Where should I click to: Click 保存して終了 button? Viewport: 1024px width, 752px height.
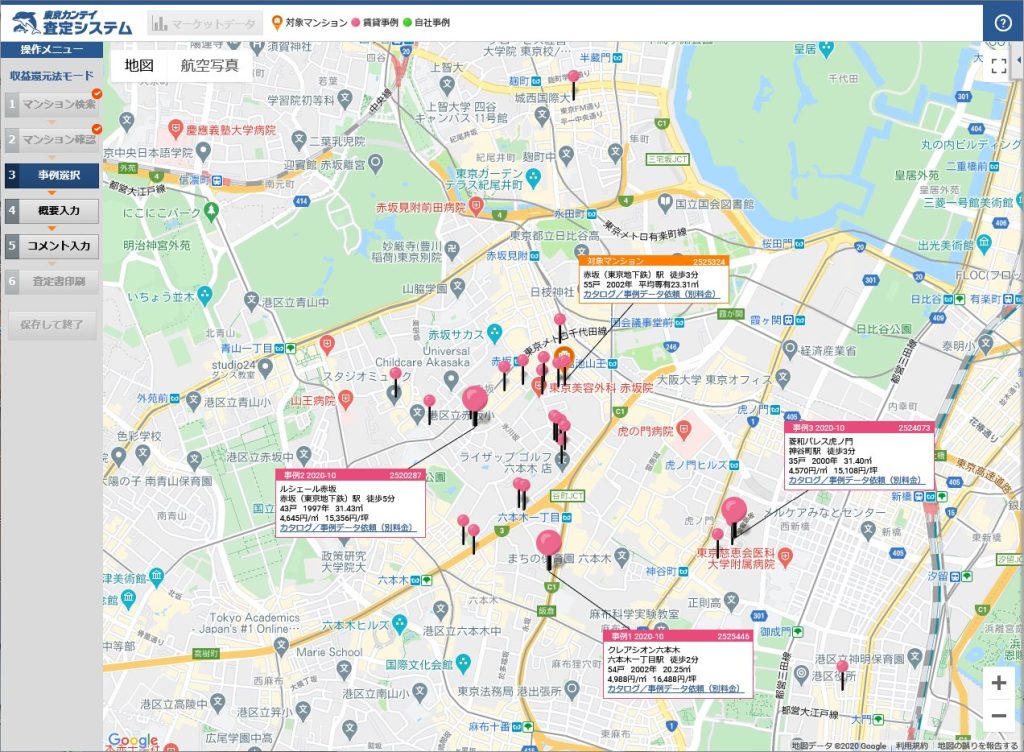click(x=52, y=324)
